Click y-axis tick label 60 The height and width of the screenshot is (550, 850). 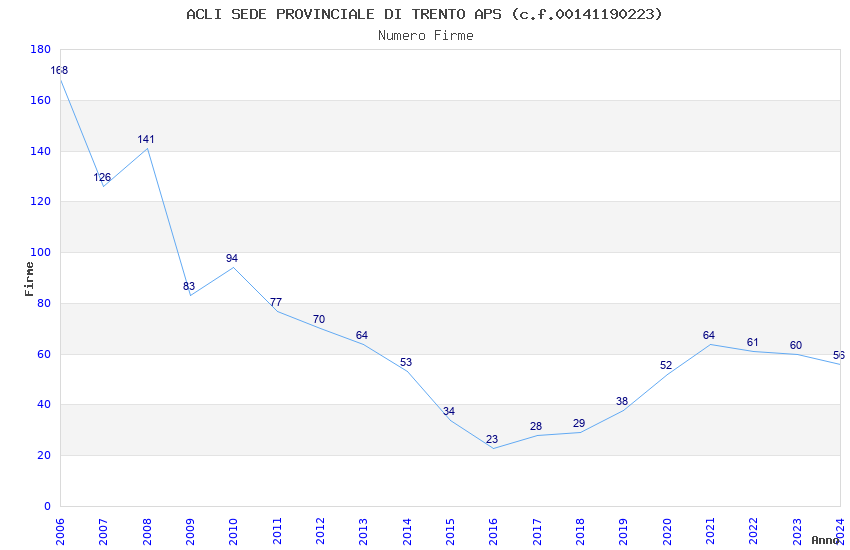[44, 354]
